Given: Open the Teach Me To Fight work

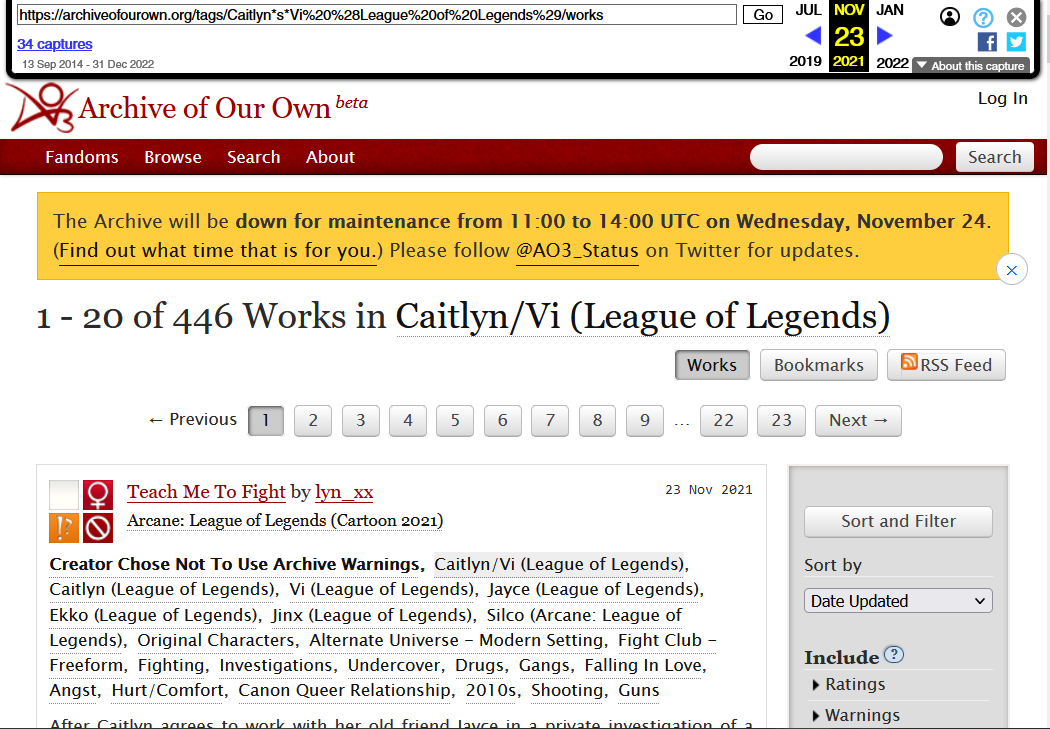Looking at the screenshot, I should [206, 492].
